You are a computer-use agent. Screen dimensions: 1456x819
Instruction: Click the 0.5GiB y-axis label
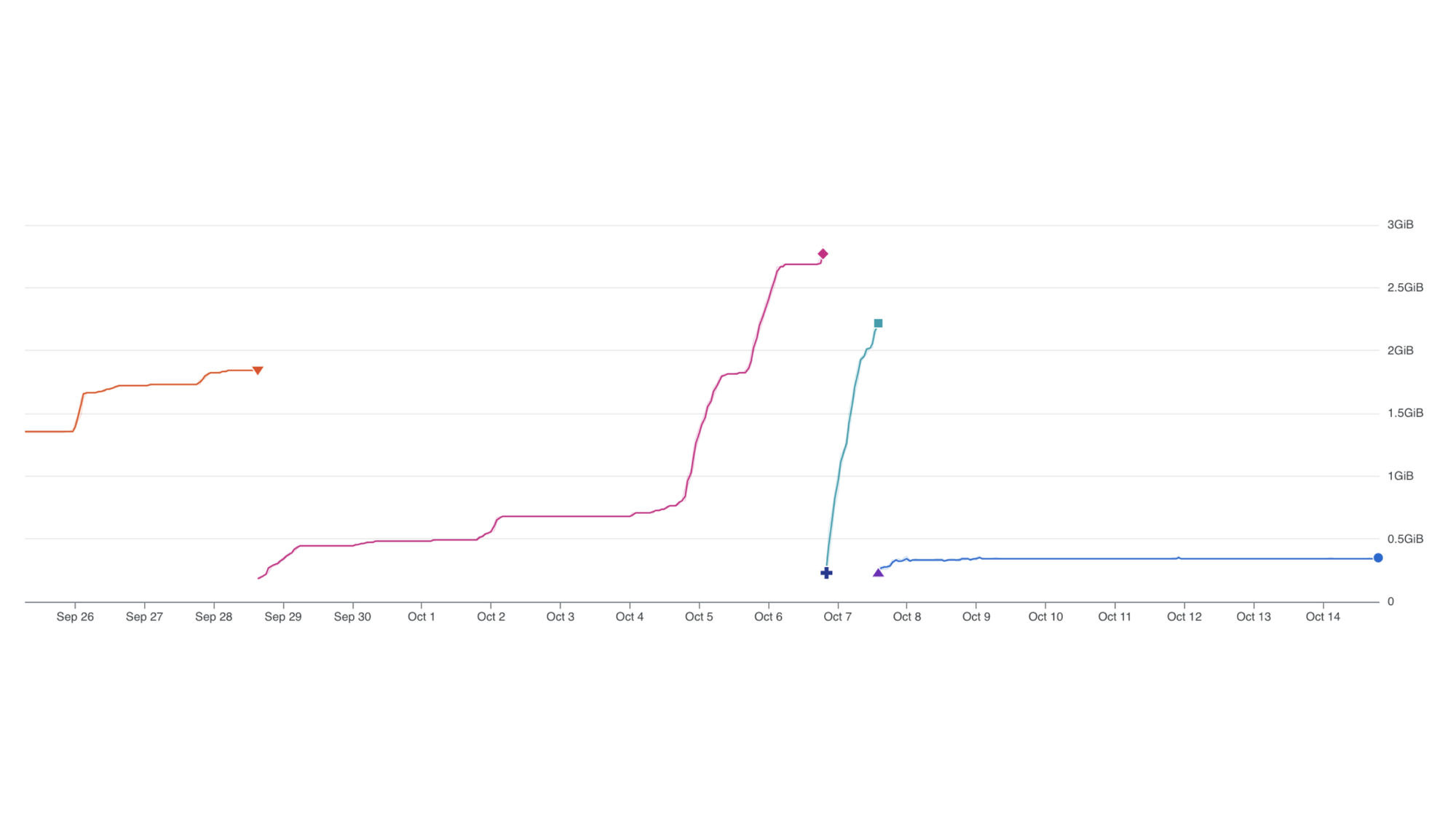pyautogui.click(x=1405, y=539)
